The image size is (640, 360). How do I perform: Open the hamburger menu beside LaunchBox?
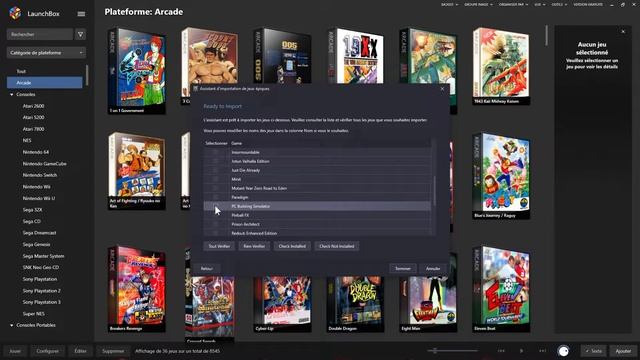tap(81, 13)
